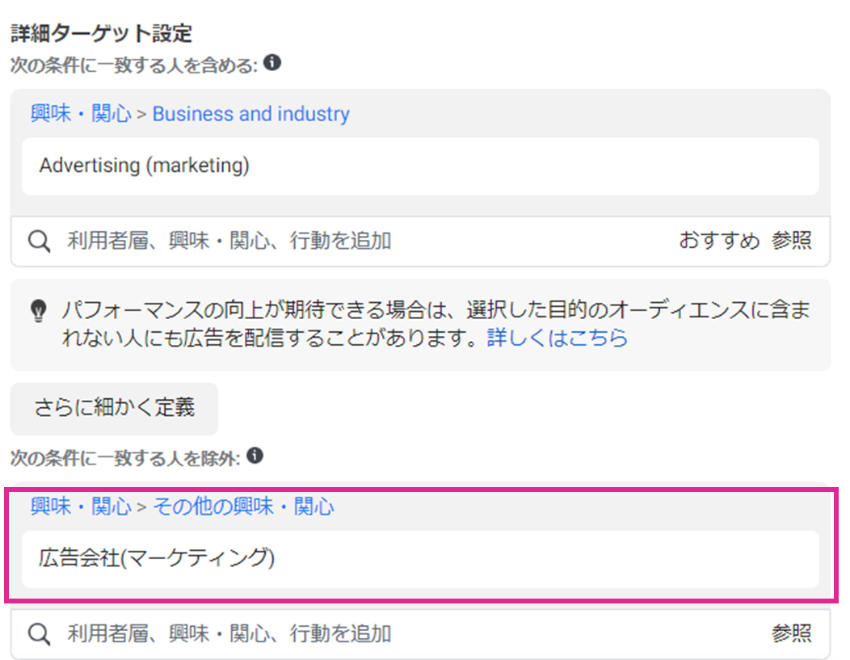Select the 広告会社(マーケティング) excluded interest
The width and height of the screenshot is (850, 660).
coord(420,559)
